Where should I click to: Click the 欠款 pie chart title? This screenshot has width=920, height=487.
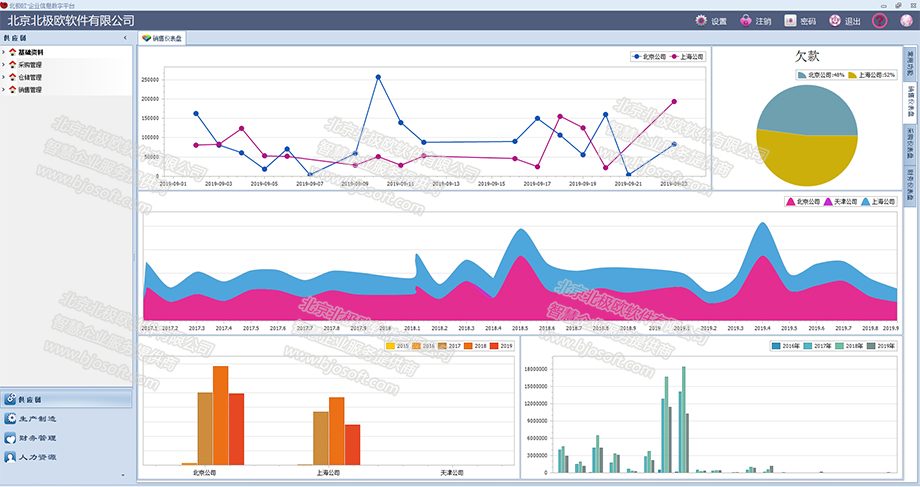(807, 56)
